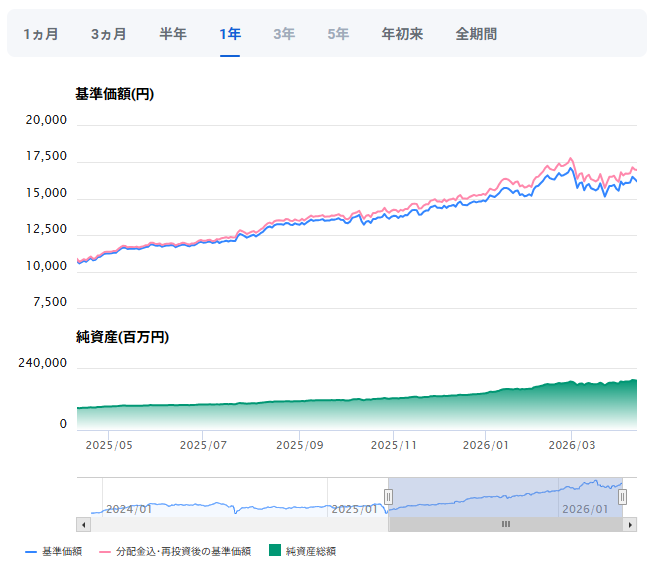Toggle the 基準価額 series legend label
The image size is (664, 569).
62,551
